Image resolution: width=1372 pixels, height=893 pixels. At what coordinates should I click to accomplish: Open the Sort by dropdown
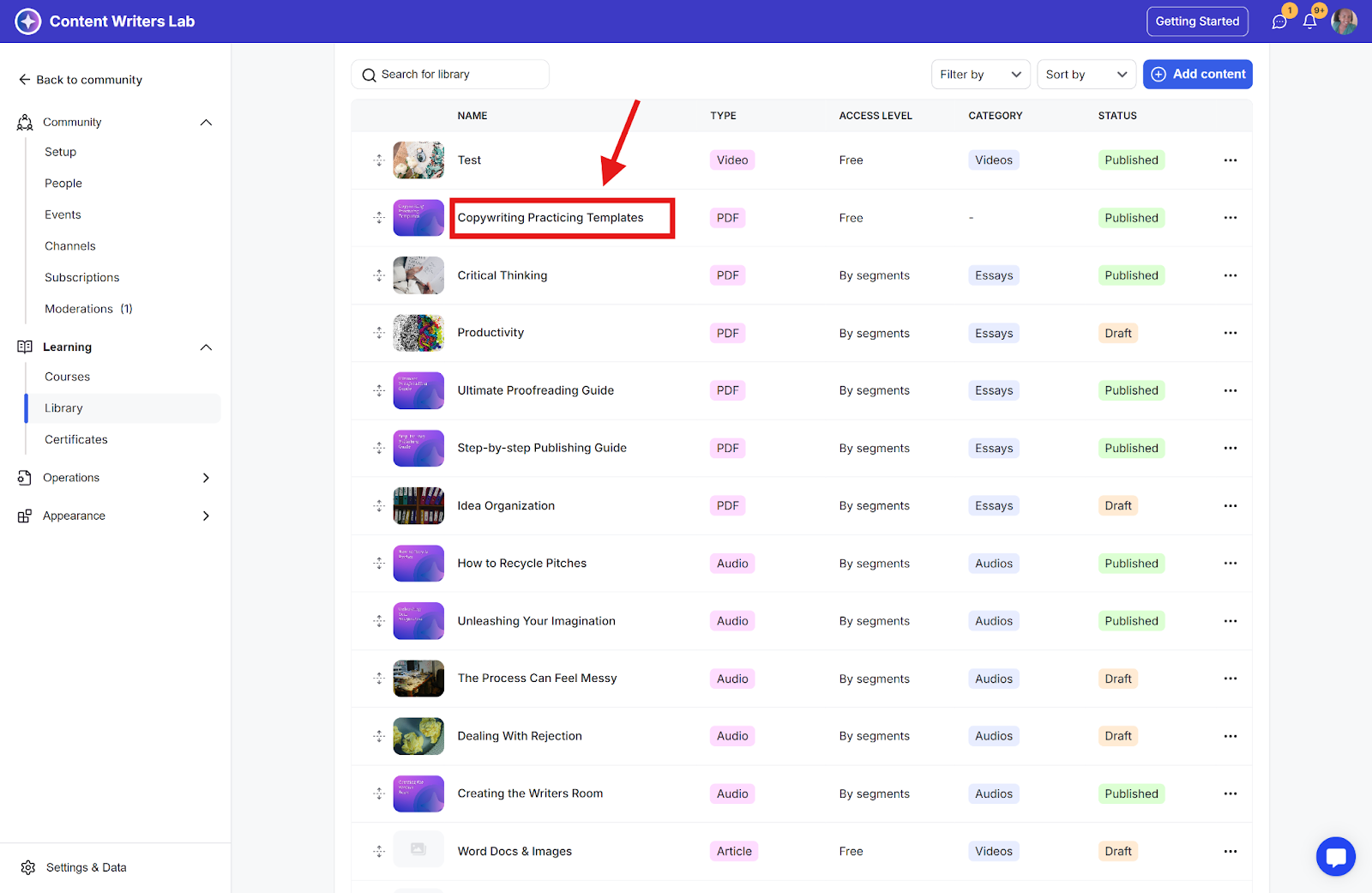[1086, 75]
